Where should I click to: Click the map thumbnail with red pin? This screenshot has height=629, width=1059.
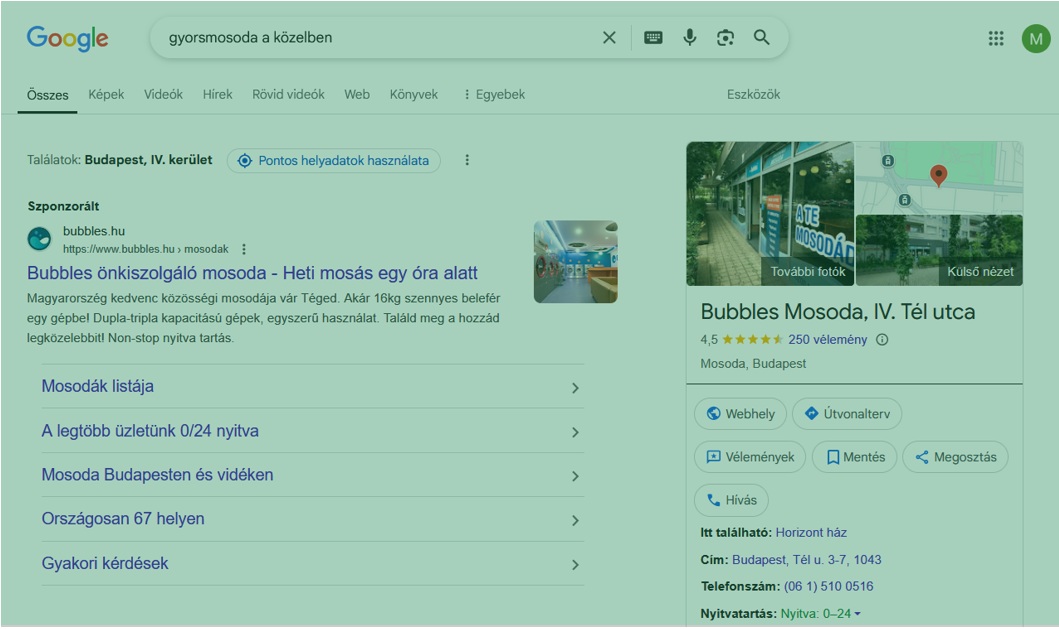[x=938, y=177]
